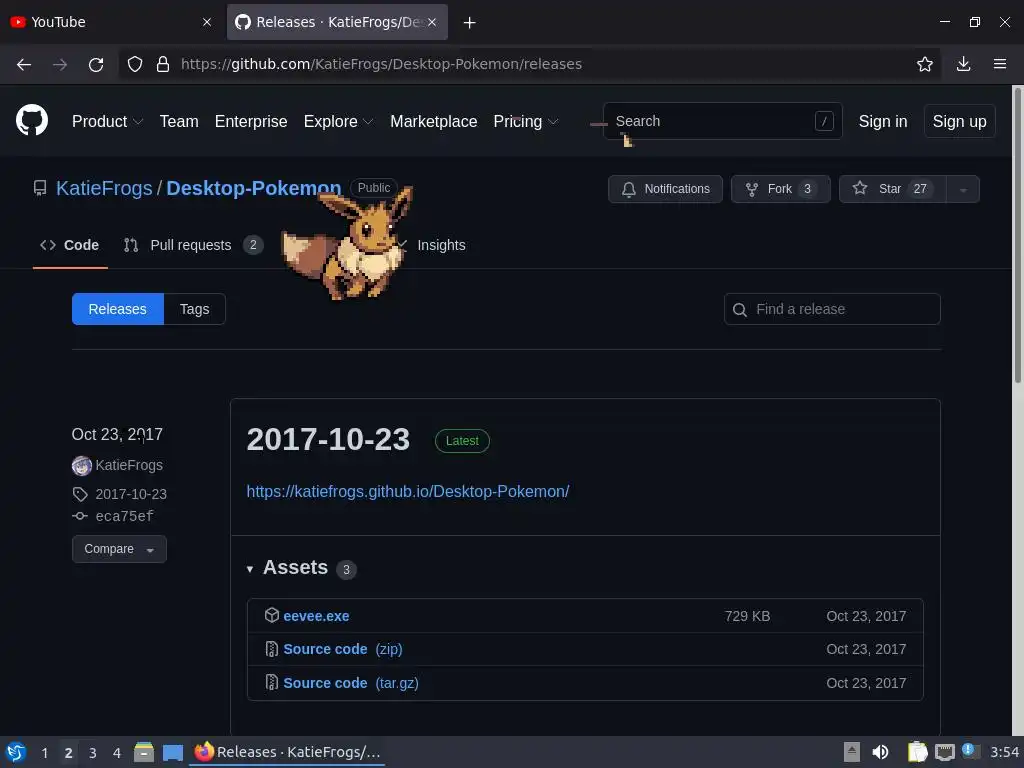Open the Firefox downloads icon
The image size is (1024, 768).
pyautogui.click(x=963, y=64)
